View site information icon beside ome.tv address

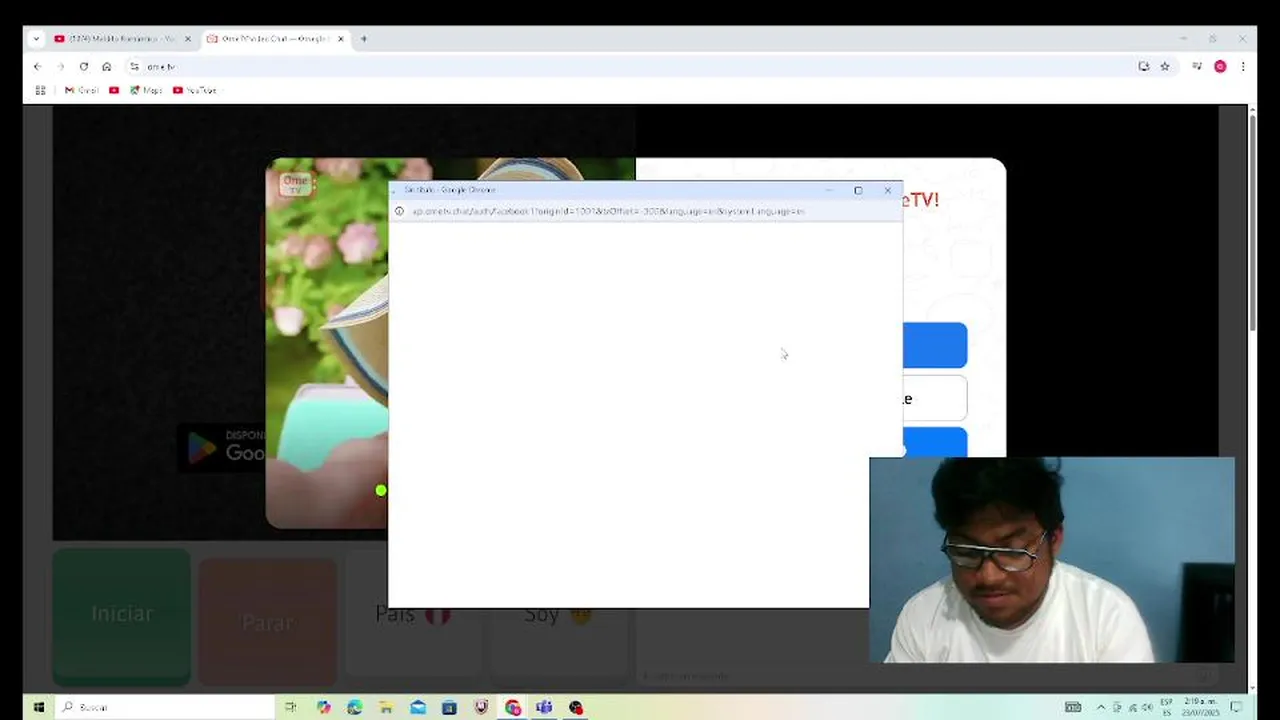(x=134, y=67)
